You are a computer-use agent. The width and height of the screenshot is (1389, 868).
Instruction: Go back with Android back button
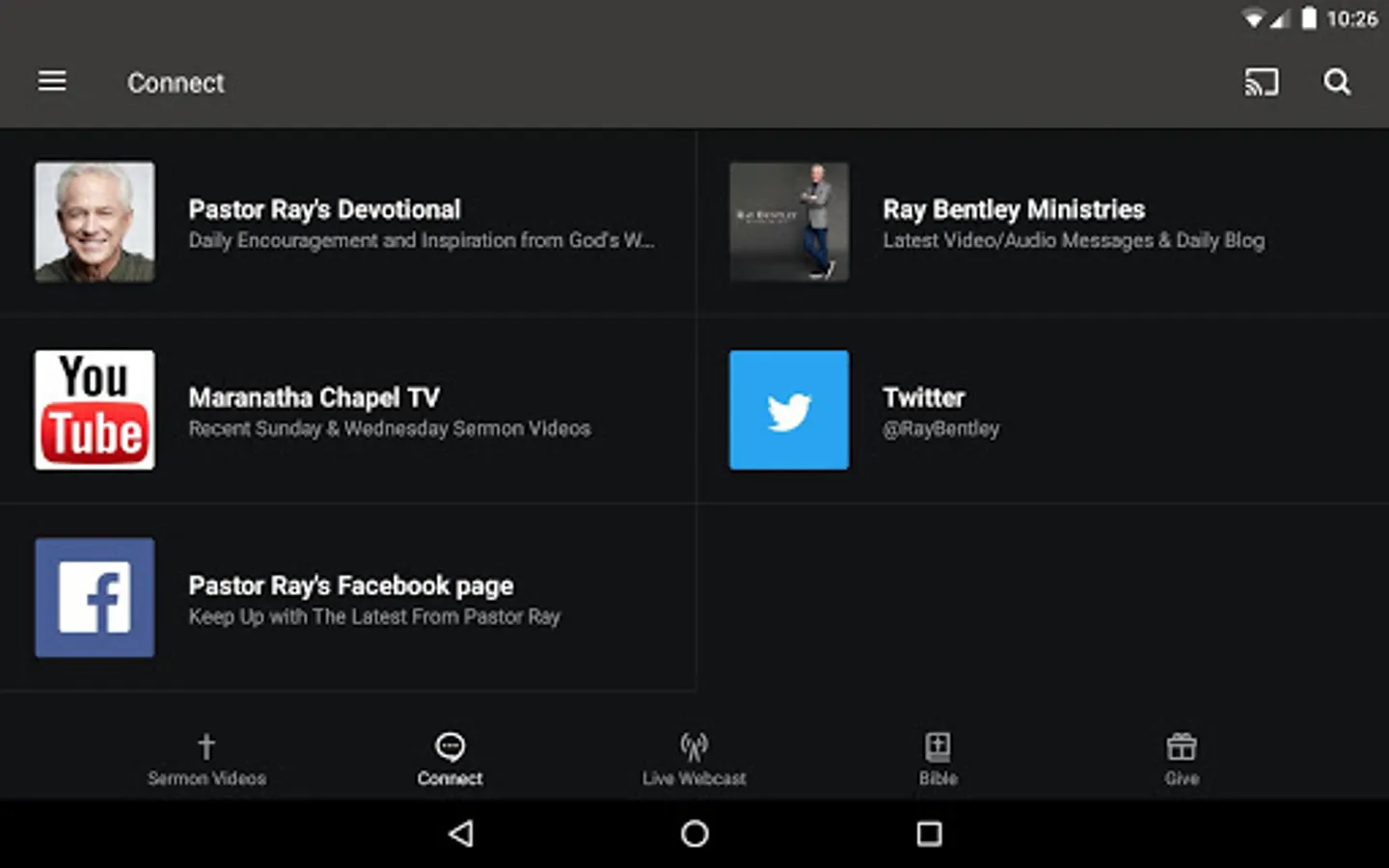tap(461, 833)
